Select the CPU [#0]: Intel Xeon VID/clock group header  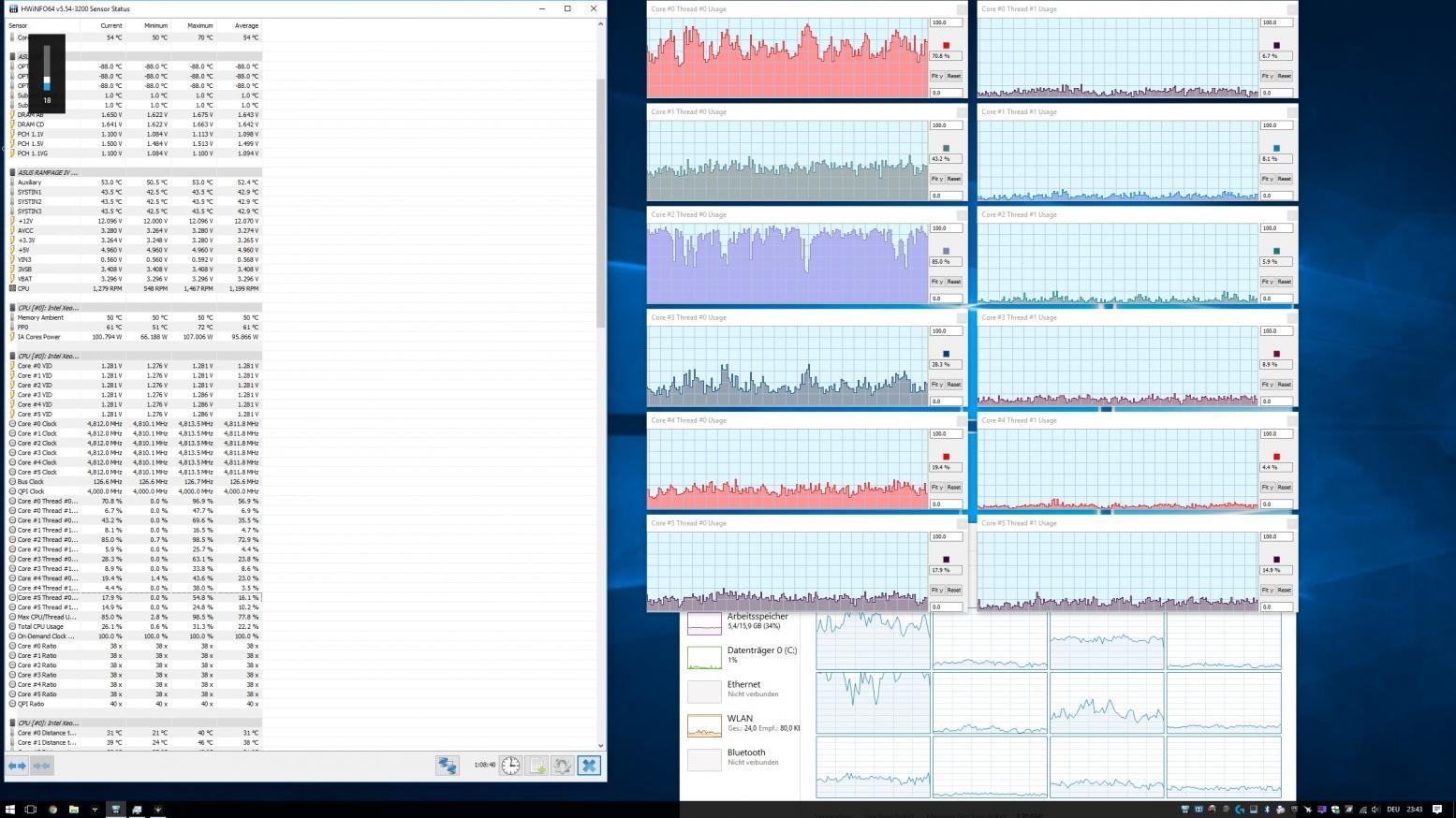tap(134, 356)
